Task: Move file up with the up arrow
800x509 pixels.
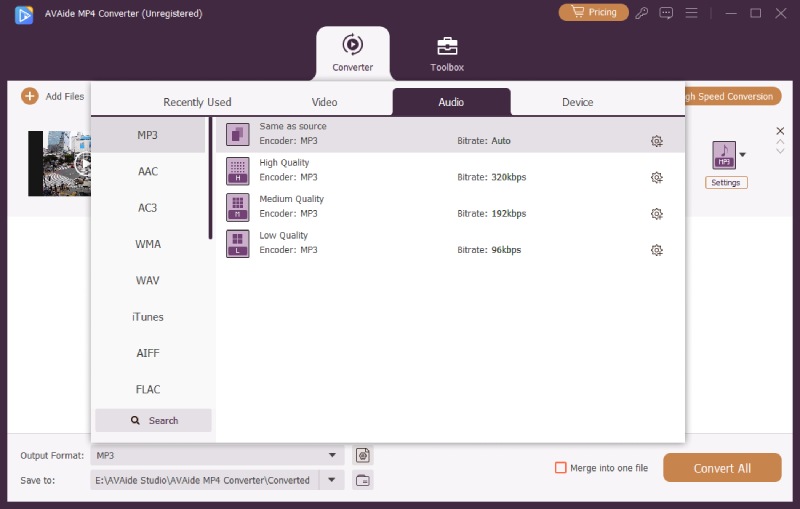Action: tap(780, 142)
